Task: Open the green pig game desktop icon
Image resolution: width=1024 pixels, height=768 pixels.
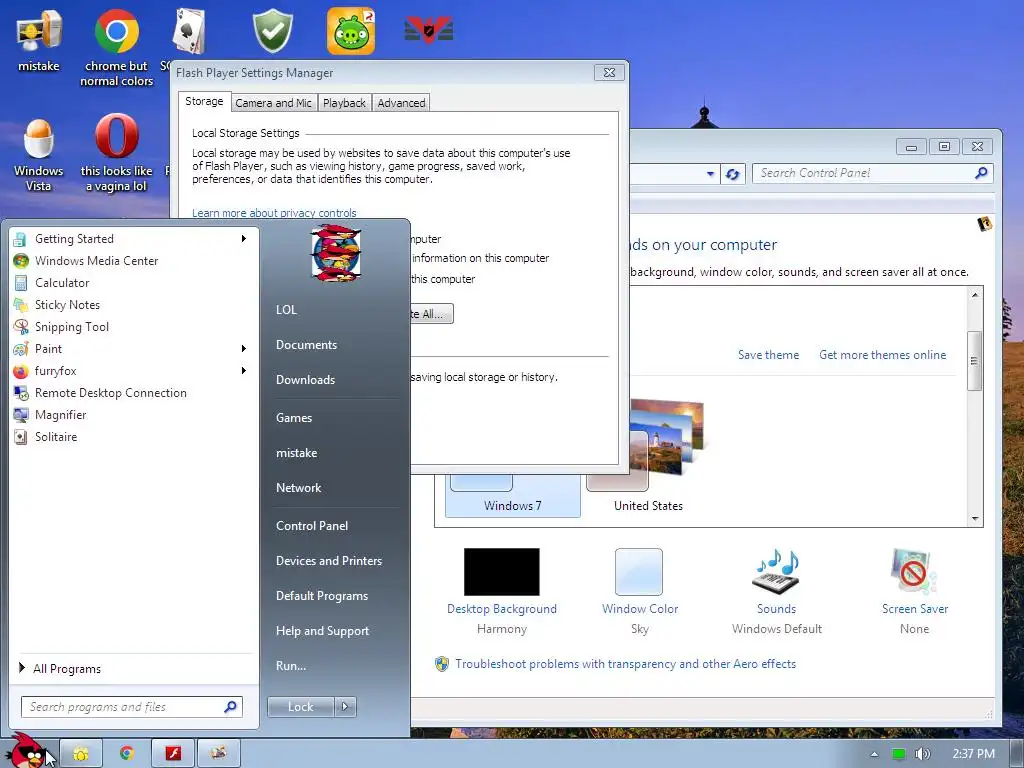Action: 351,31
